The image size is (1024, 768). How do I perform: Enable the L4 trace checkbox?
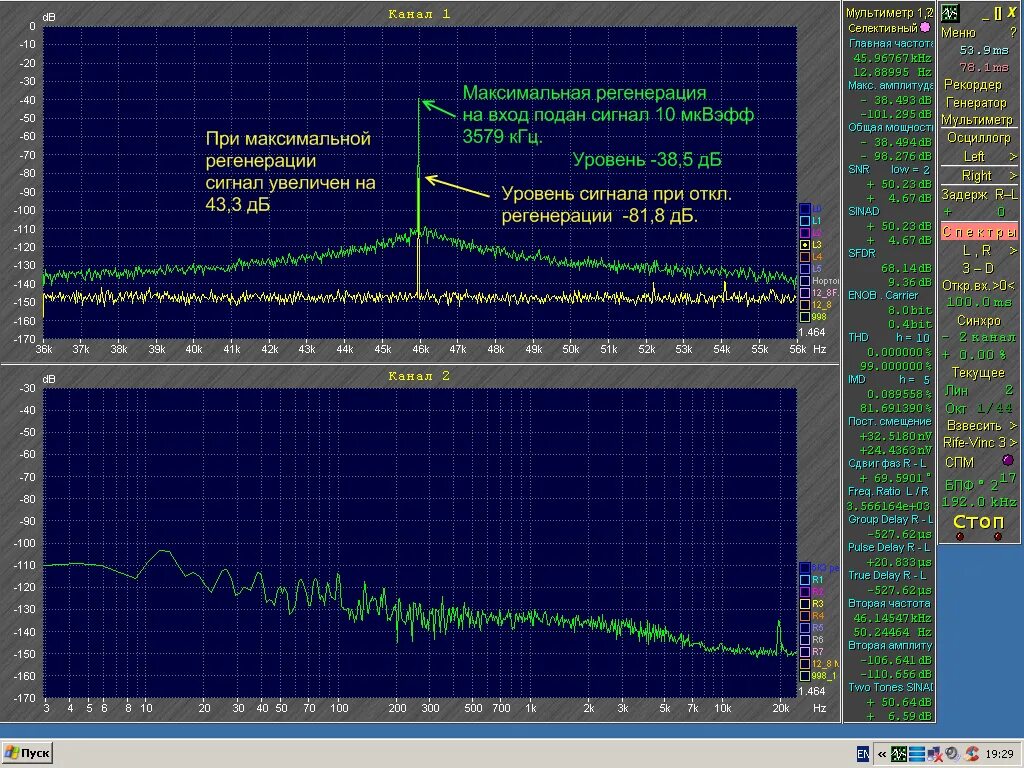pyautogui.click(x=805, y=257)
